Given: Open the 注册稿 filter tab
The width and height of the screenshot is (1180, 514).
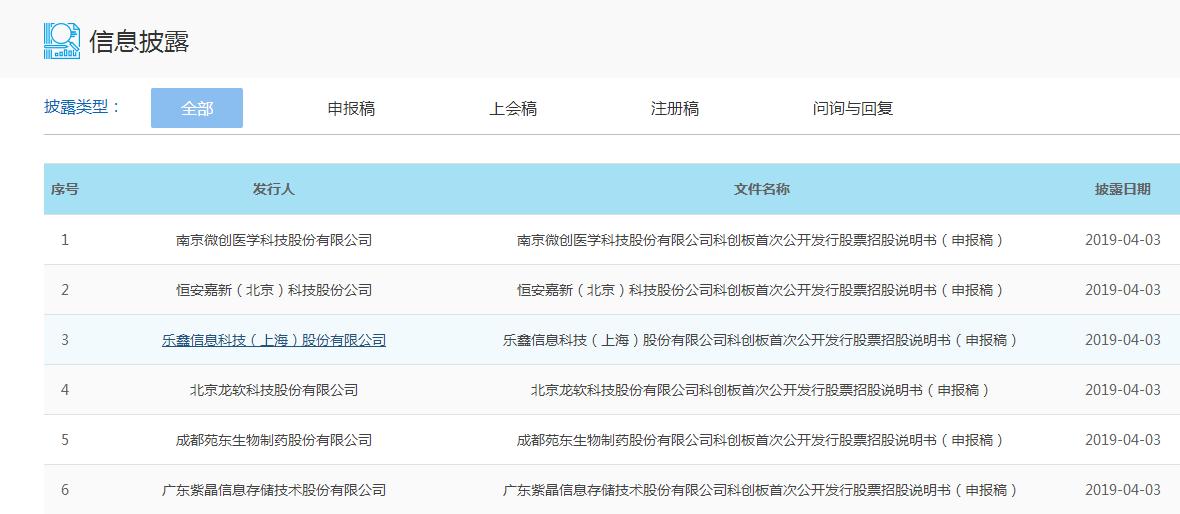Looking at the screenshot, I should click(675, 108).
